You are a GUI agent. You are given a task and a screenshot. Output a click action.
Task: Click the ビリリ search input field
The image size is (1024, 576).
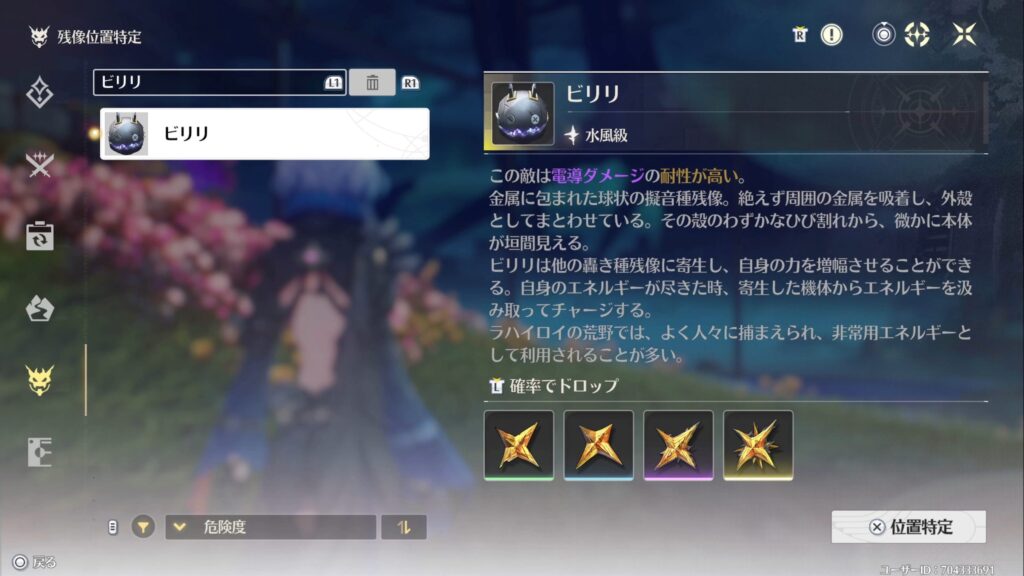219,82
